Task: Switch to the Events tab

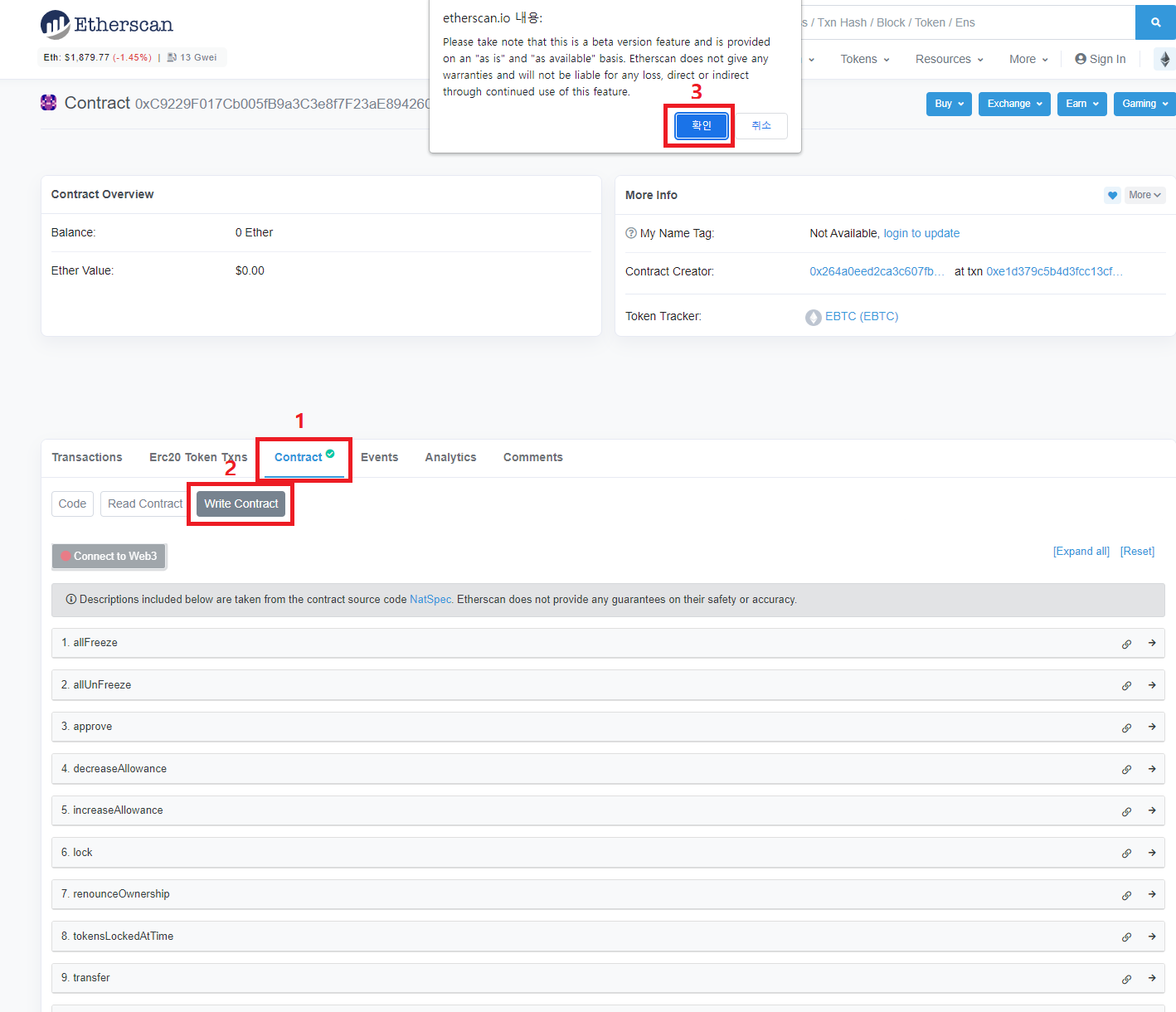Action: (x=379, y=457)
